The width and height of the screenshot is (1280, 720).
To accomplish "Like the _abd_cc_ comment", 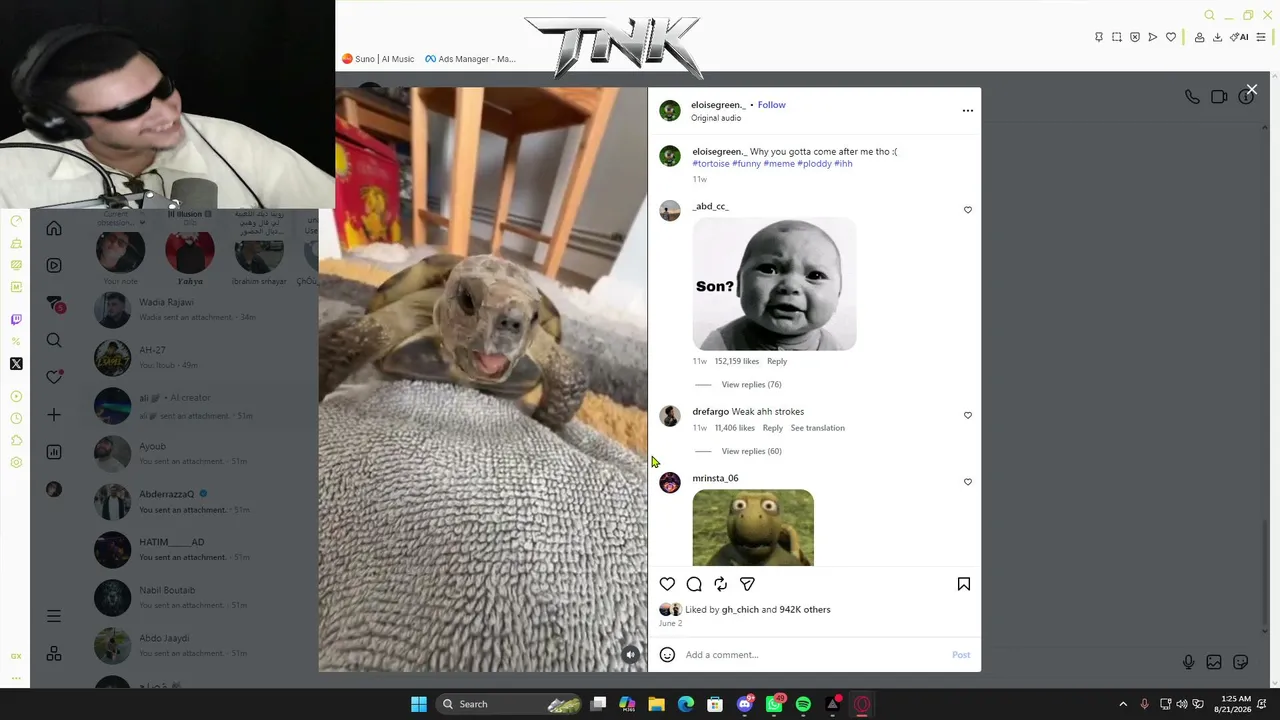I will tap(967, 210).
